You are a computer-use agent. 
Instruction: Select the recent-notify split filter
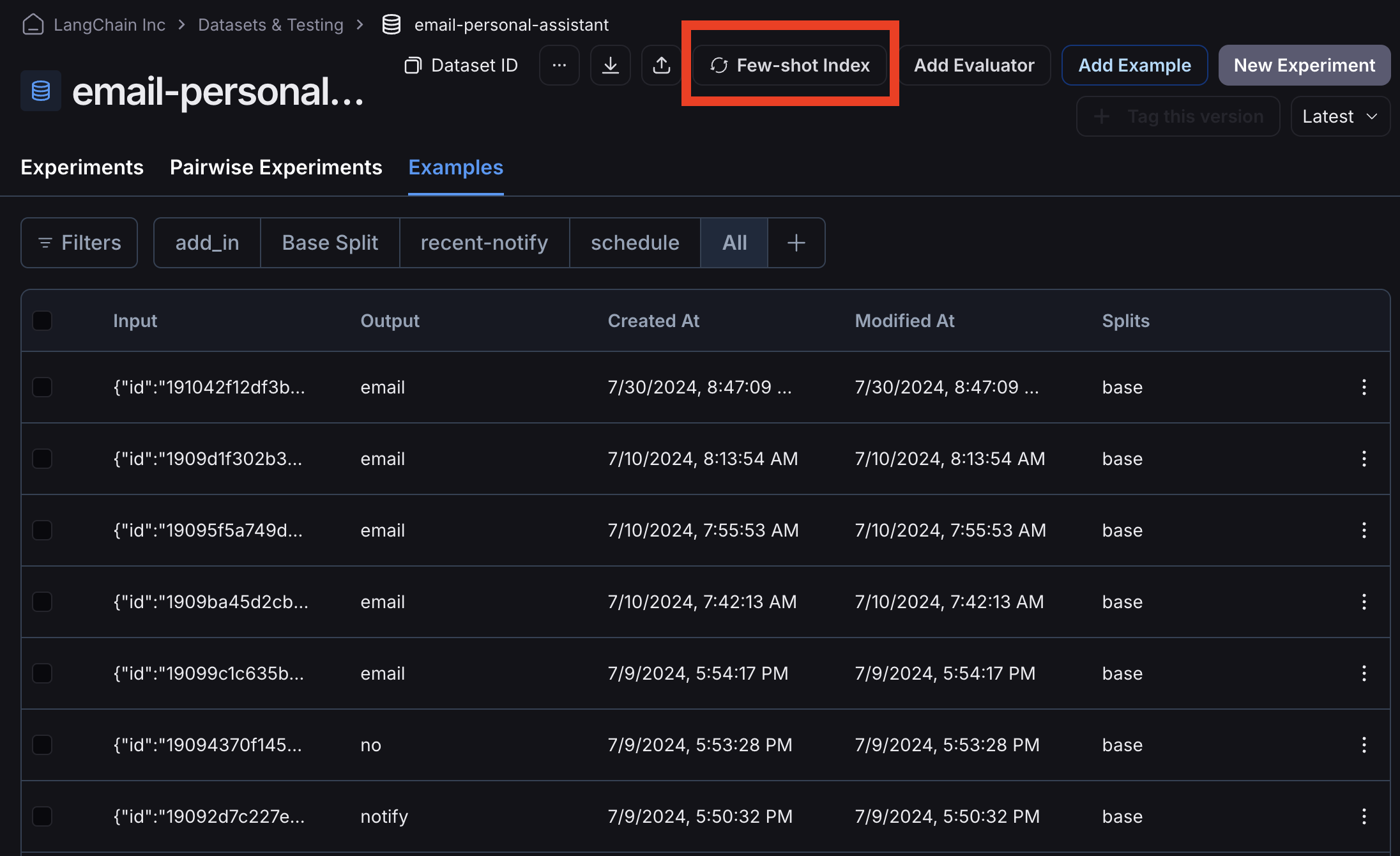coord(484,243)
